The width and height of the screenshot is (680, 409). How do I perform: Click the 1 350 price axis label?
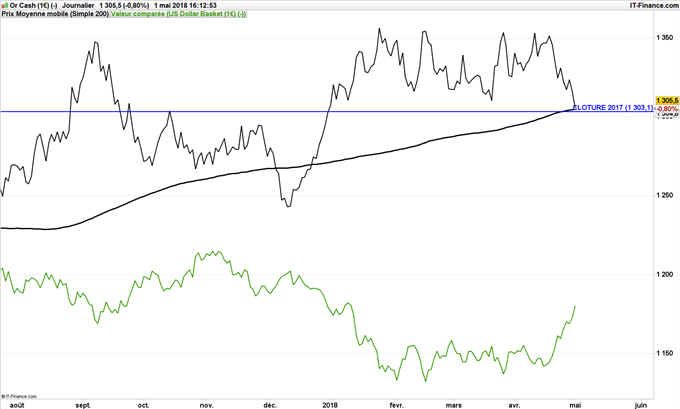pos(664,38)
